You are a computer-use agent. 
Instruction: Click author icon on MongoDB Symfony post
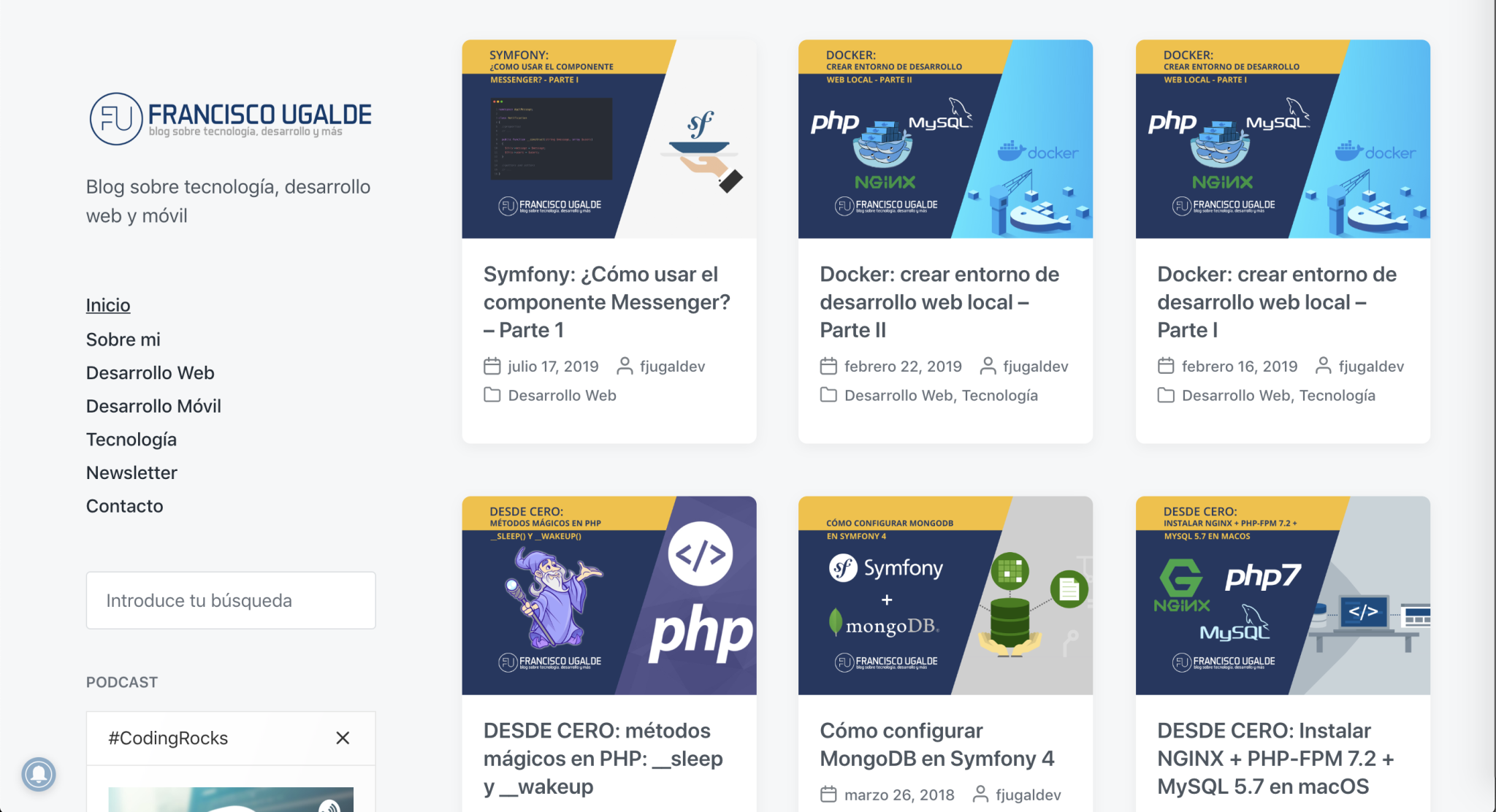coord(980,794)
